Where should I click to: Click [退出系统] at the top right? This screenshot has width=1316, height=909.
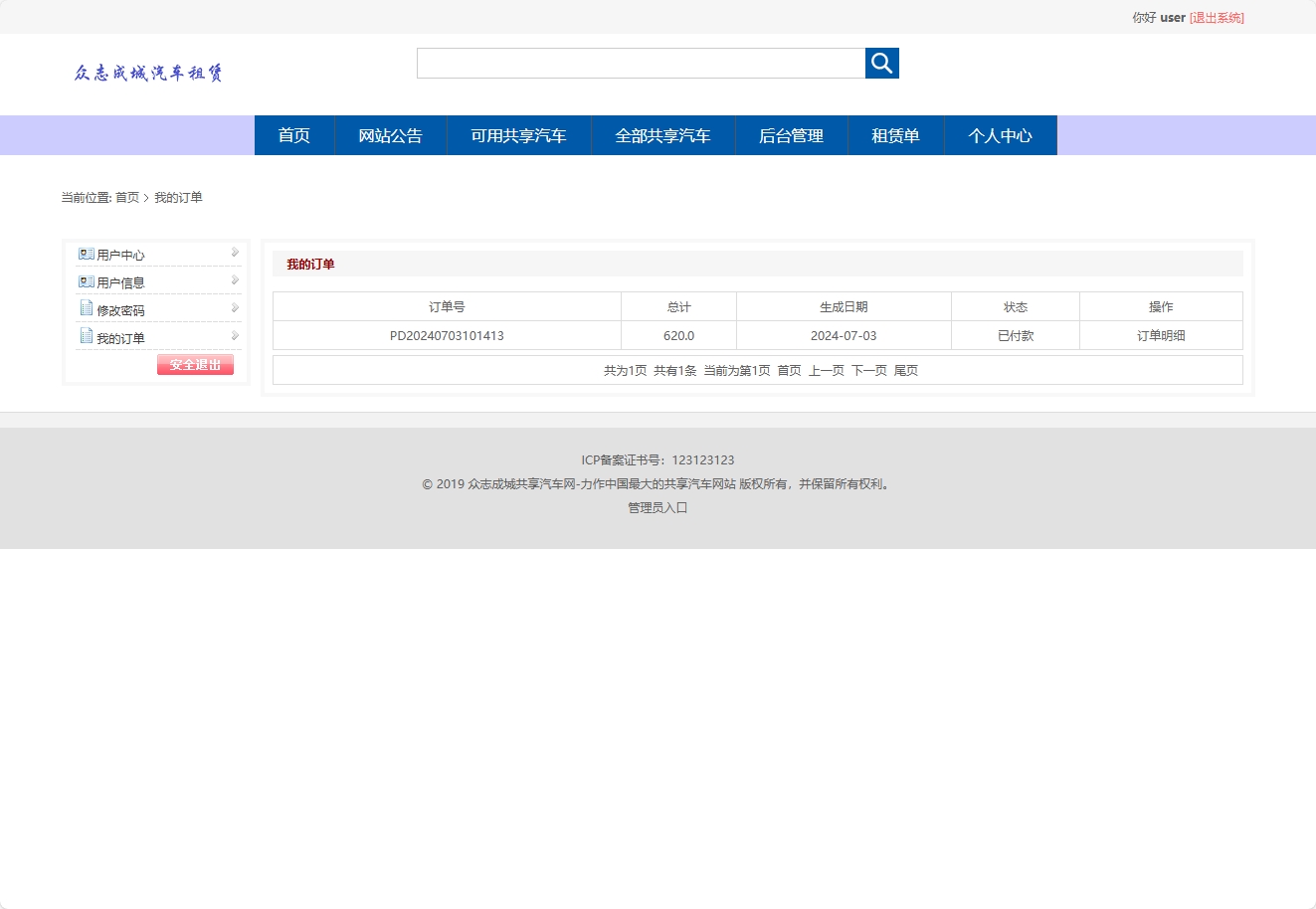pyautogui.click(x=1215, y=17)
